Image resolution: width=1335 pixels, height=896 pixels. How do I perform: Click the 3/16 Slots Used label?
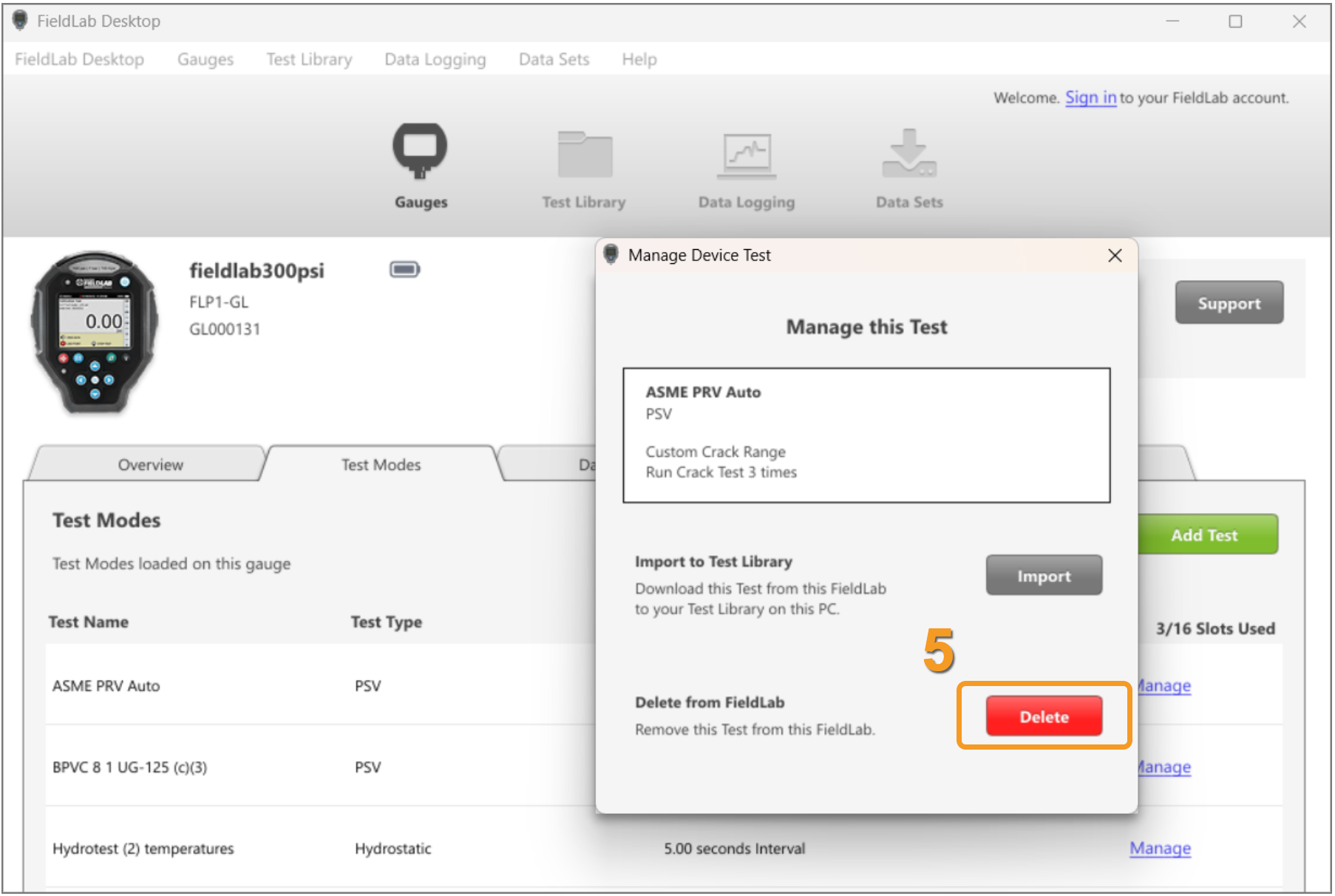1215,628
